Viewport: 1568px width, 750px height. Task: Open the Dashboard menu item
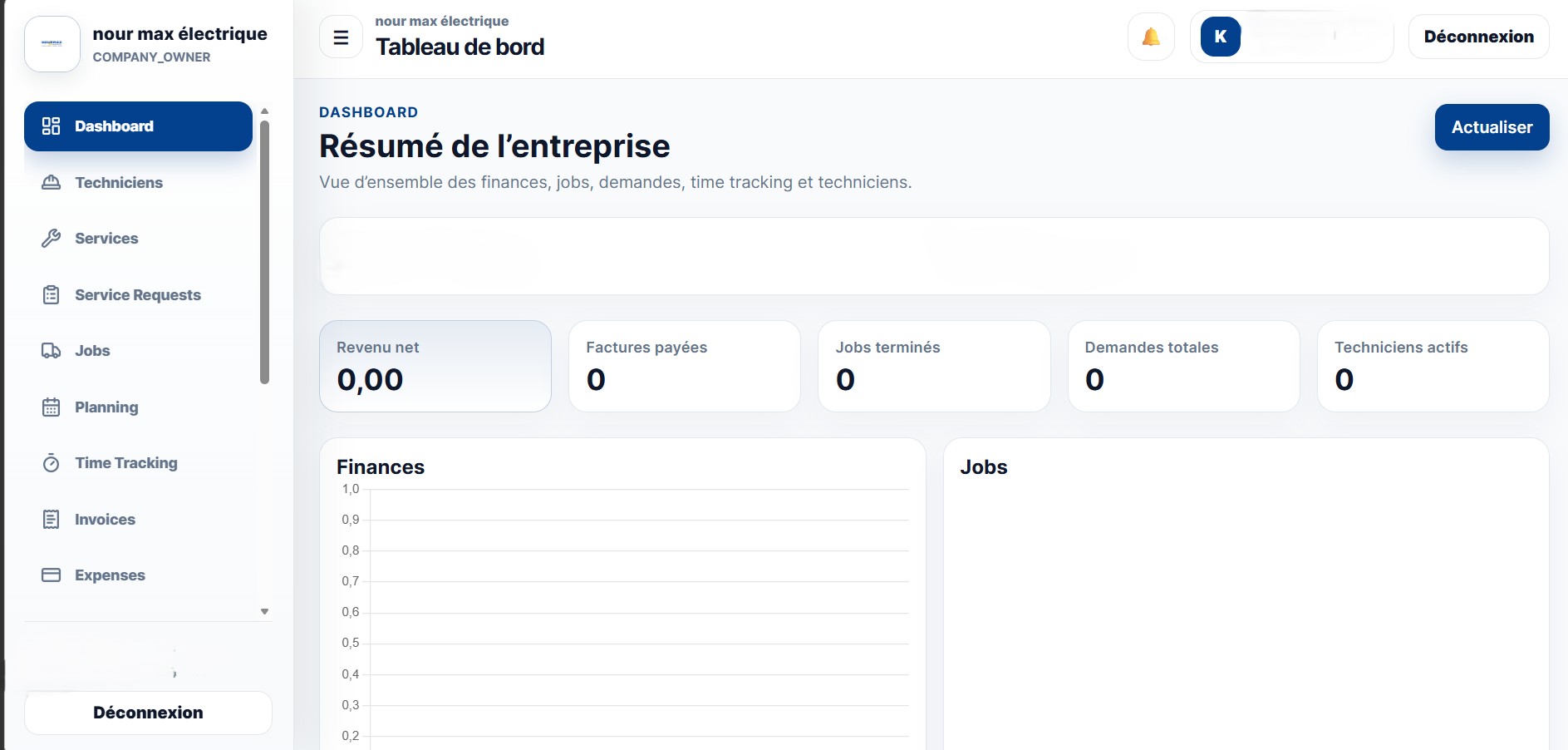click(138, 126)
